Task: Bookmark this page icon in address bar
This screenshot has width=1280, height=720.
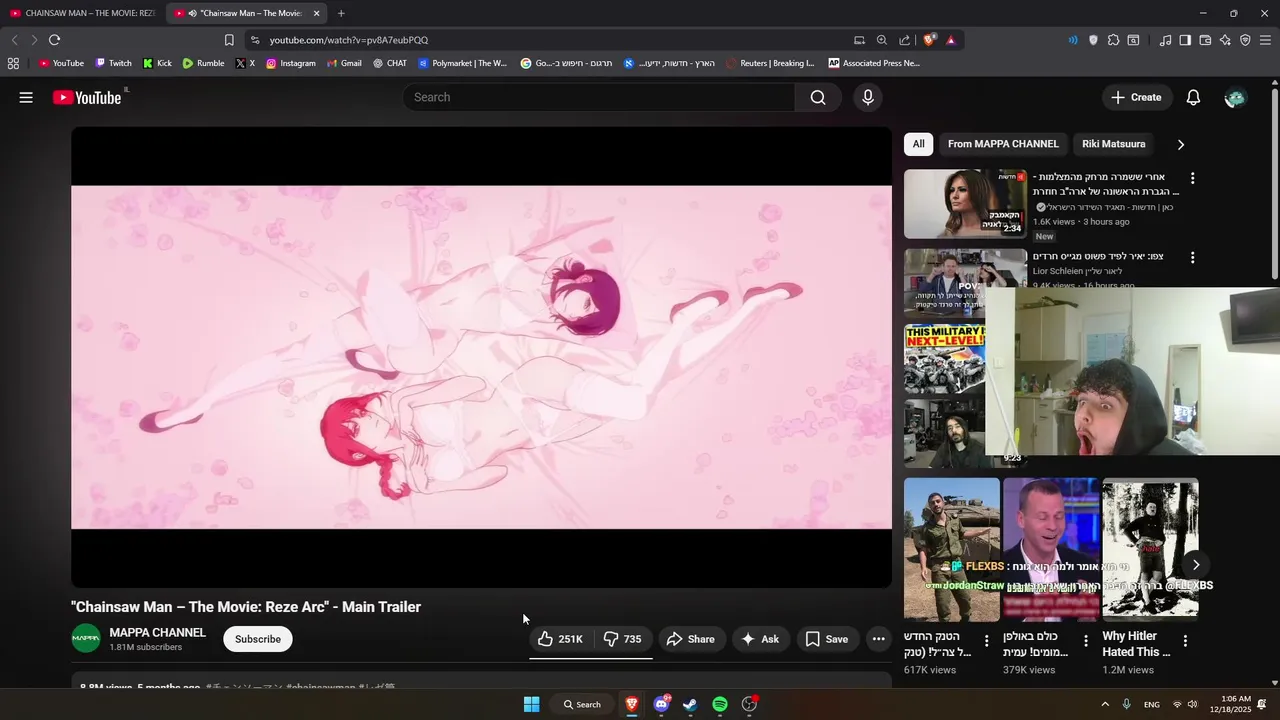Action: (x=229, y=40)
